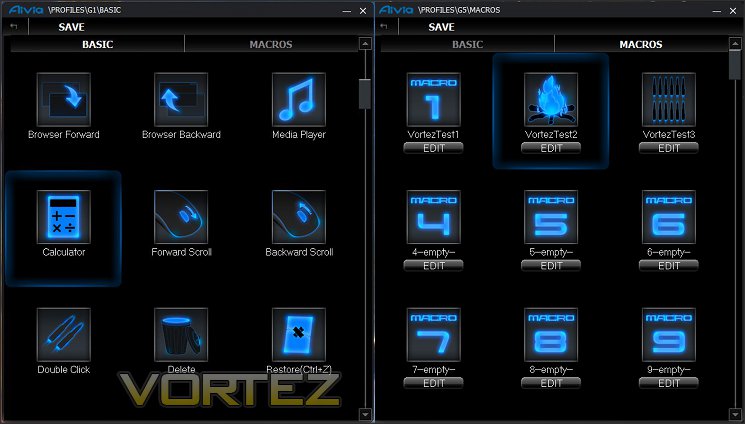Open BASIC tab in G1 window
The height and width of the screenshot is (424, 745).
point(97,44)
